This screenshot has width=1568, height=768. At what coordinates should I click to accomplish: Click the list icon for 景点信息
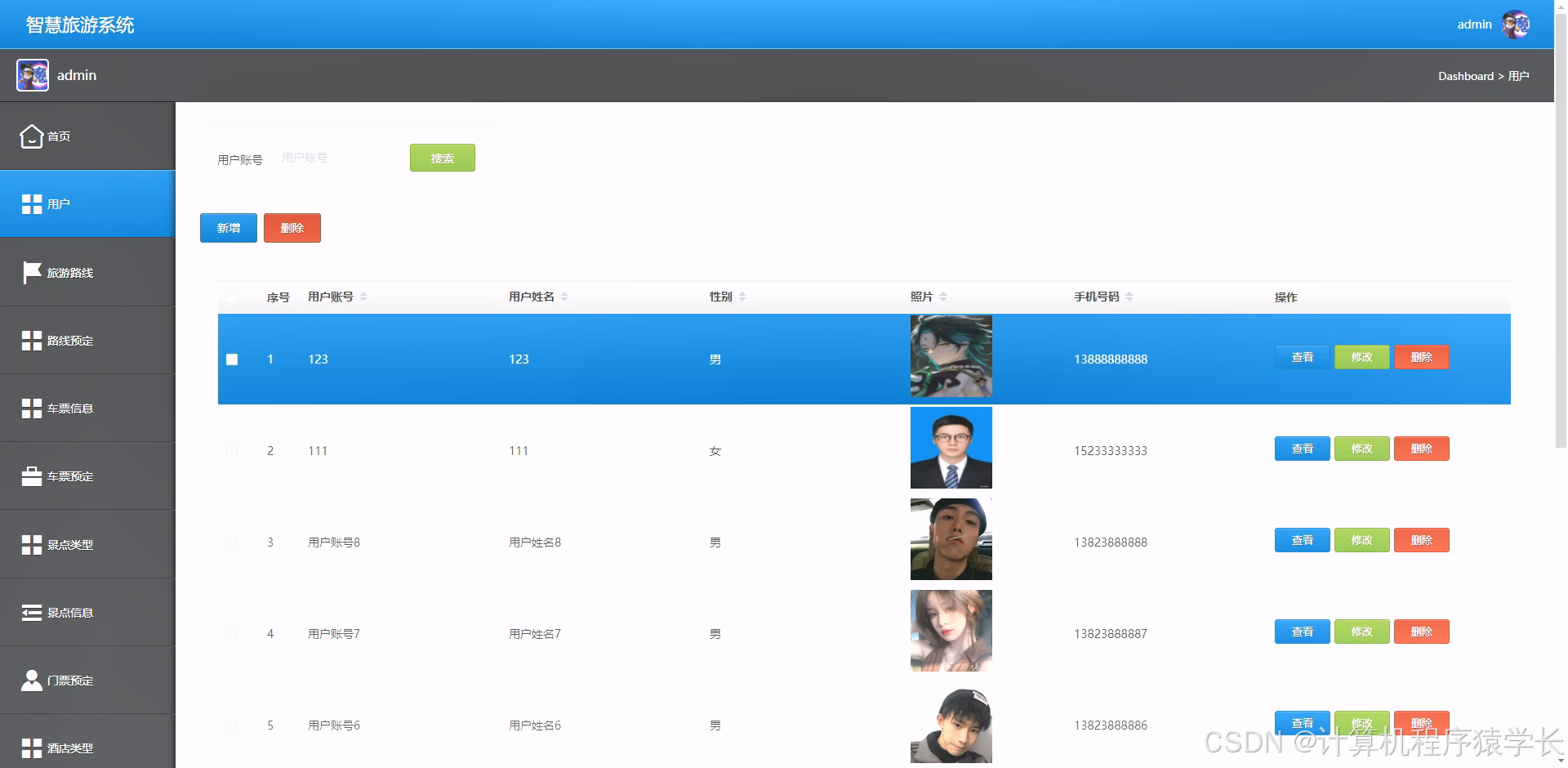[x=32, y=613]
